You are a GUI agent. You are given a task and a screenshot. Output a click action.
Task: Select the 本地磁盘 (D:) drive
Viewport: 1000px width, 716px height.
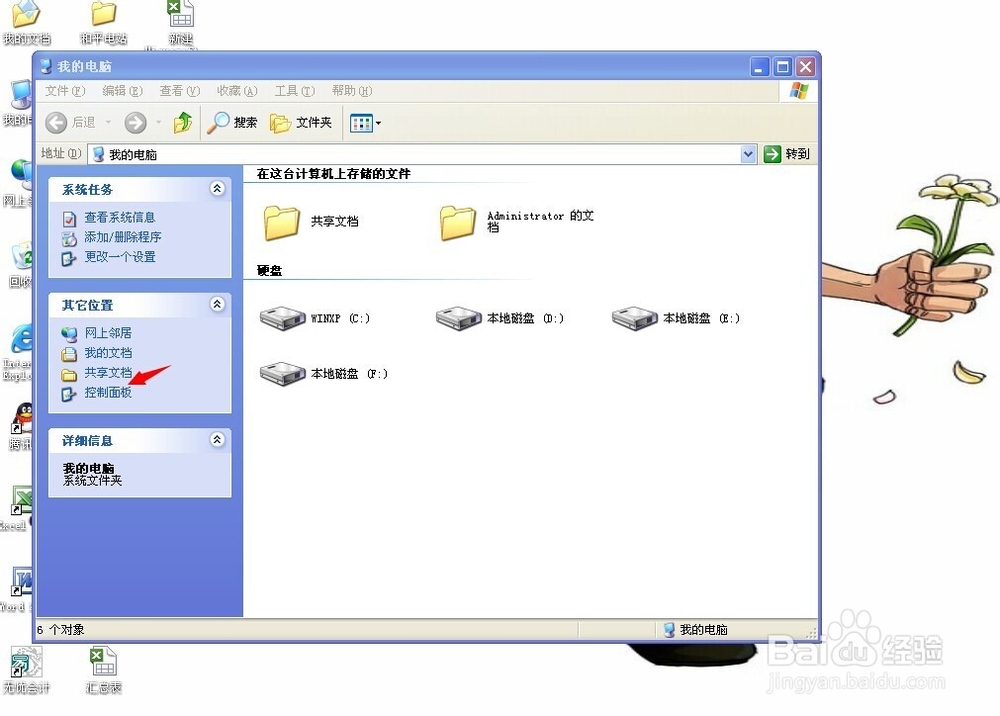coord(500,318)
